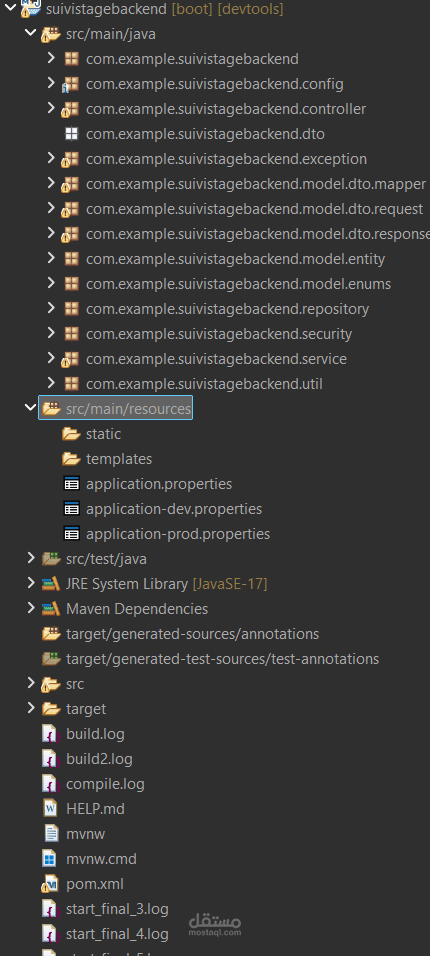Click the suivistagebackend project icon
The image size is (430, 956).
[x=30, y=9]
